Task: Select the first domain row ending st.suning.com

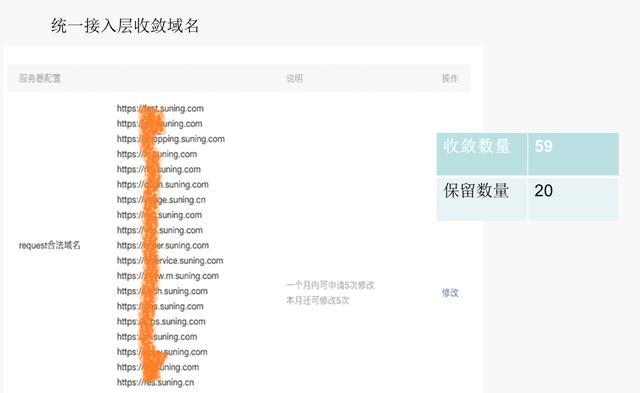Action: (160, 109)
